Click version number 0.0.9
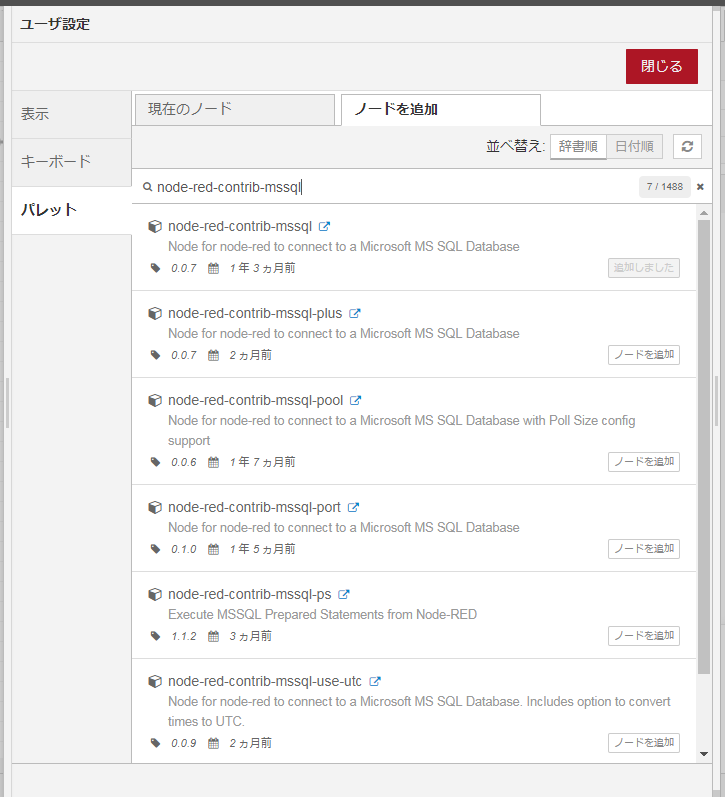Image resolution: width=725 pixels, height=797 pixels. click(x=184, y=743)
